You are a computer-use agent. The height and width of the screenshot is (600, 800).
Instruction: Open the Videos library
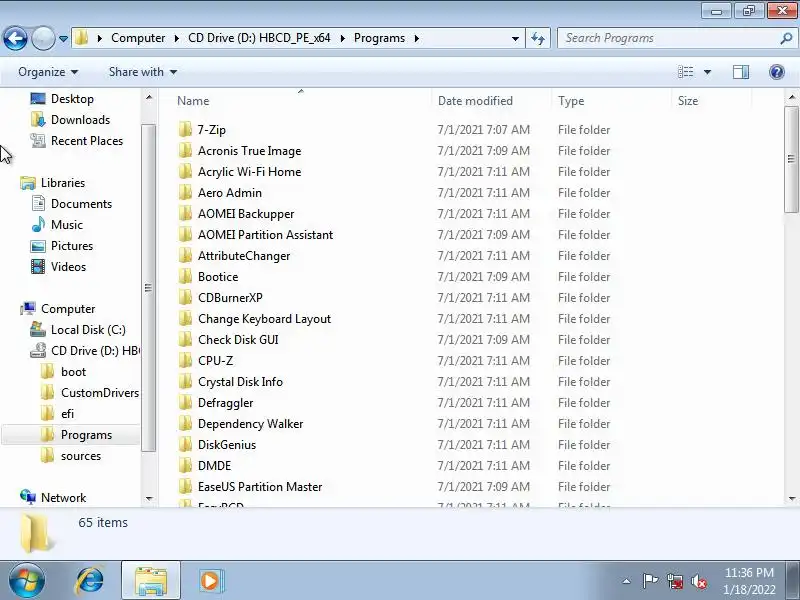pos(58,266)
